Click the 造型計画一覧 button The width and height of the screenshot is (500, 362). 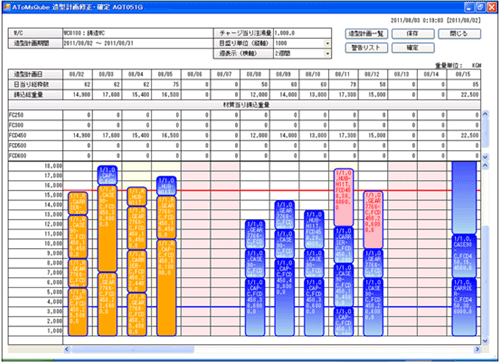(366, 34)
